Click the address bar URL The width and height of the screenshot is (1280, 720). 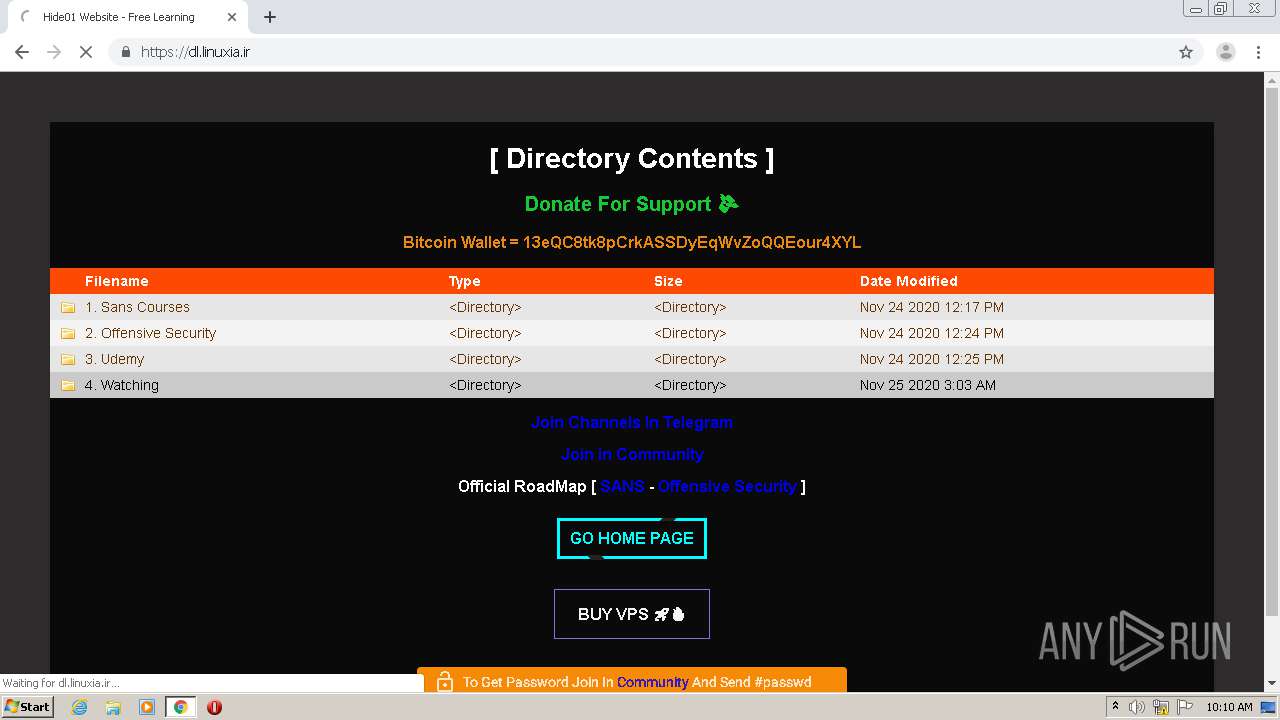coord(195,52)
